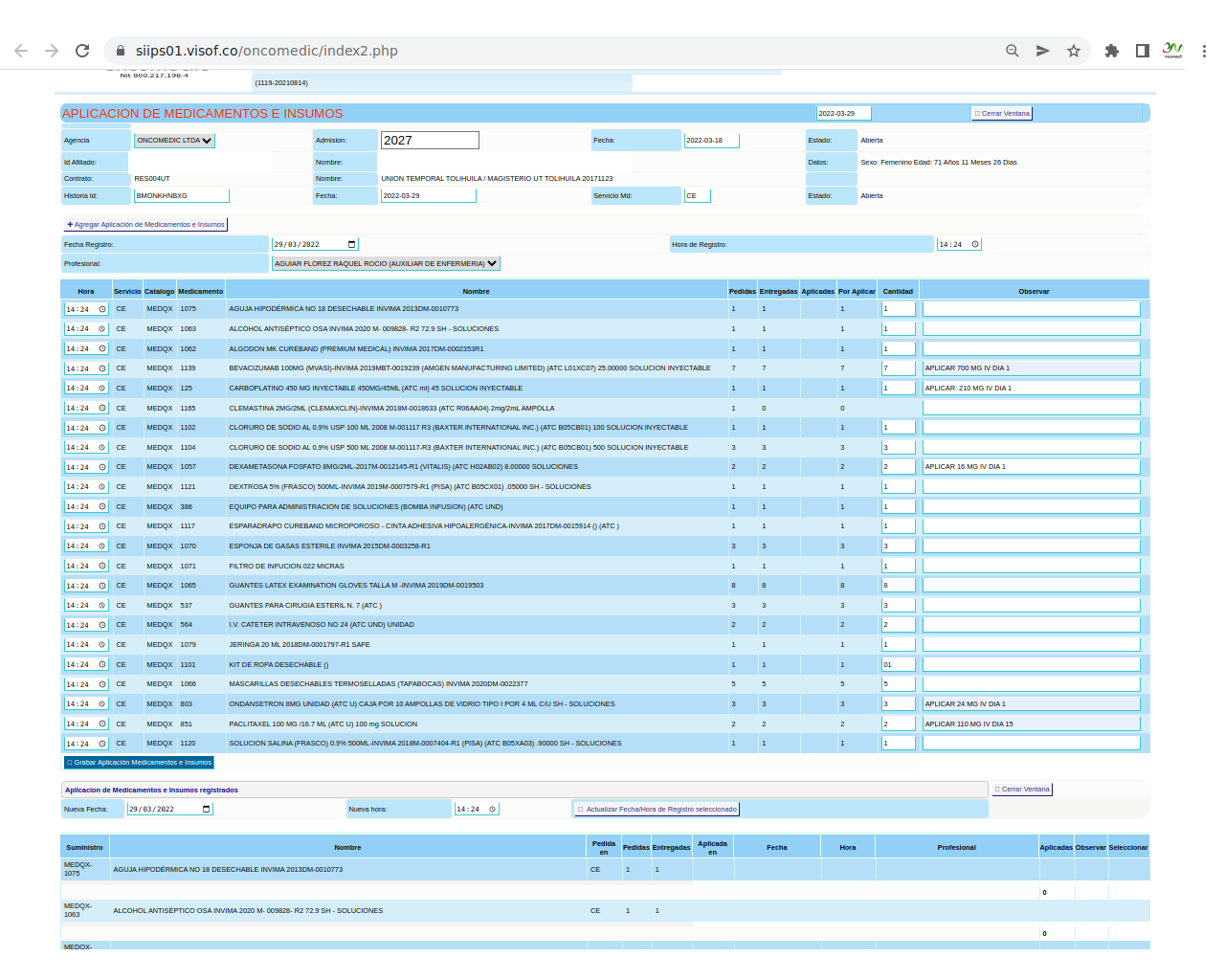The width and height of the screenshot is (1225, 980).
Task: Click the browser reload page icon
Action: pos(82,51)
